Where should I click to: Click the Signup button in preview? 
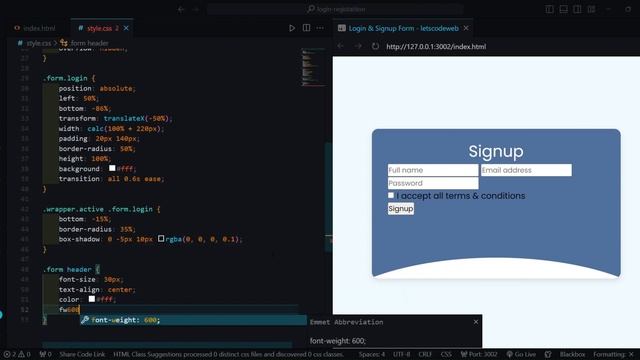pyautogui.click(x=400, y=209)
